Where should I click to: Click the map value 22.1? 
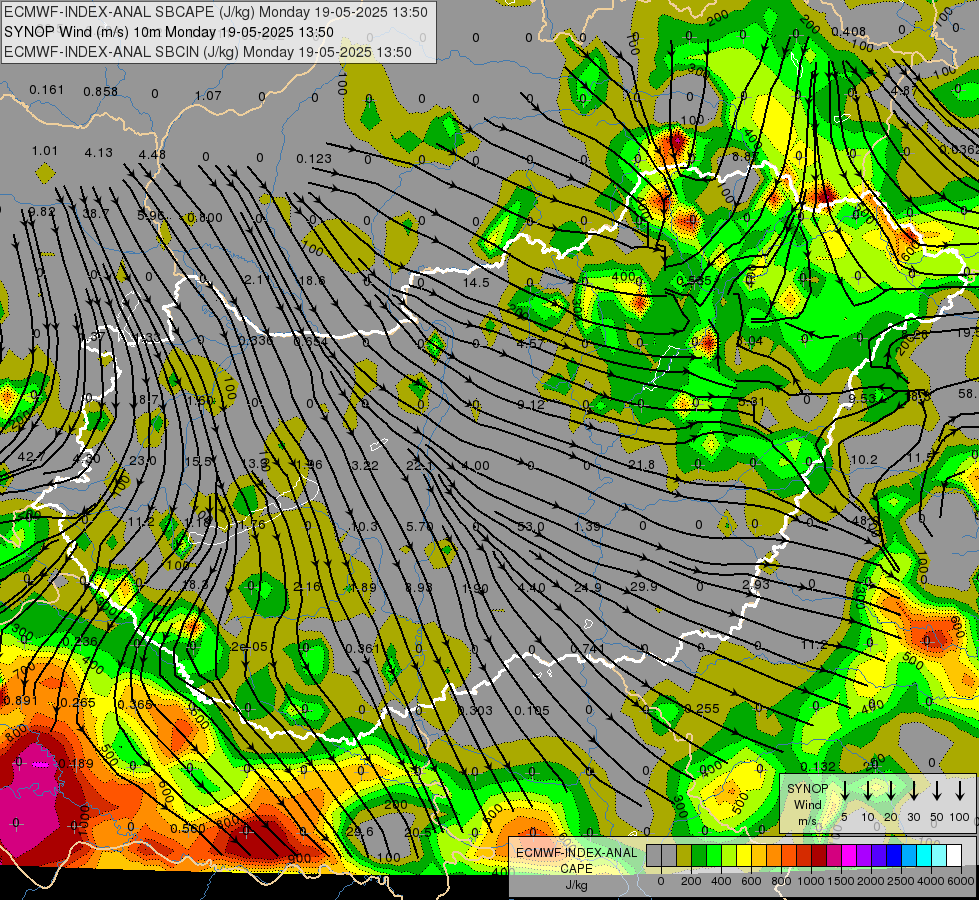pyautogui.click(x=420, y=465)
